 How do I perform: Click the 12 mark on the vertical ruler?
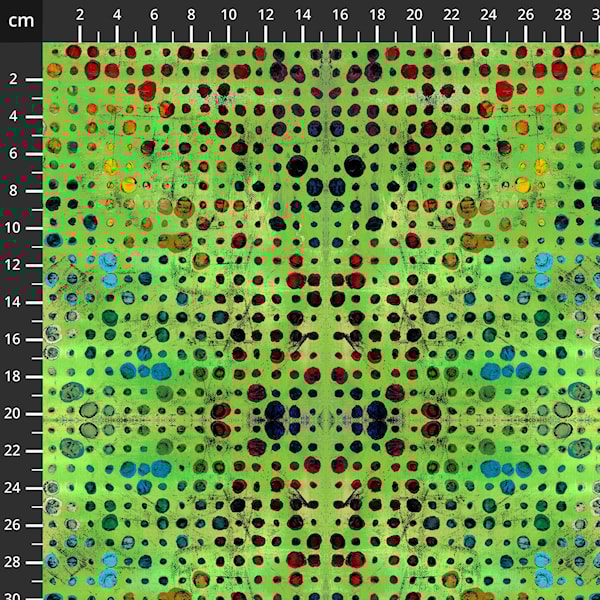14,264
